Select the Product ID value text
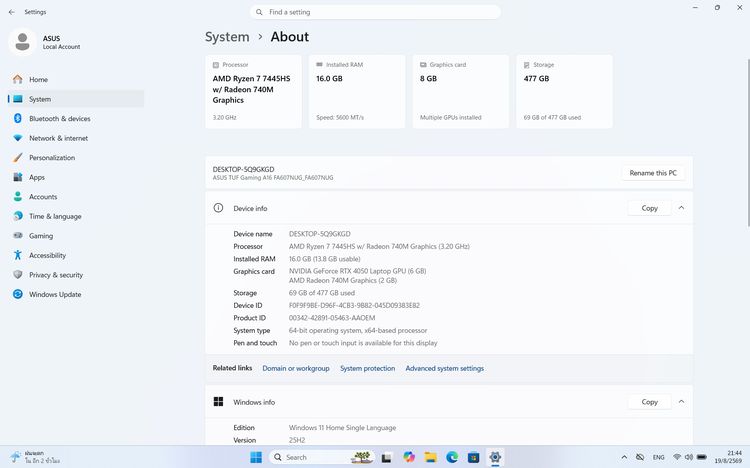 tap(332, 318)
